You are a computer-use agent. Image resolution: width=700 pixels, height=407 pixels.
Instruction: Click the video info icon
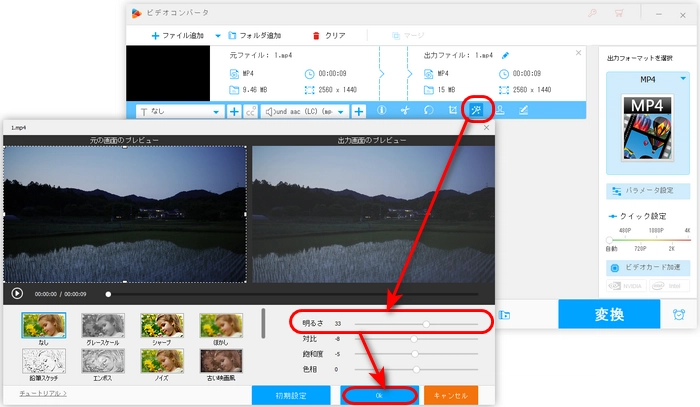coord(381,111)
